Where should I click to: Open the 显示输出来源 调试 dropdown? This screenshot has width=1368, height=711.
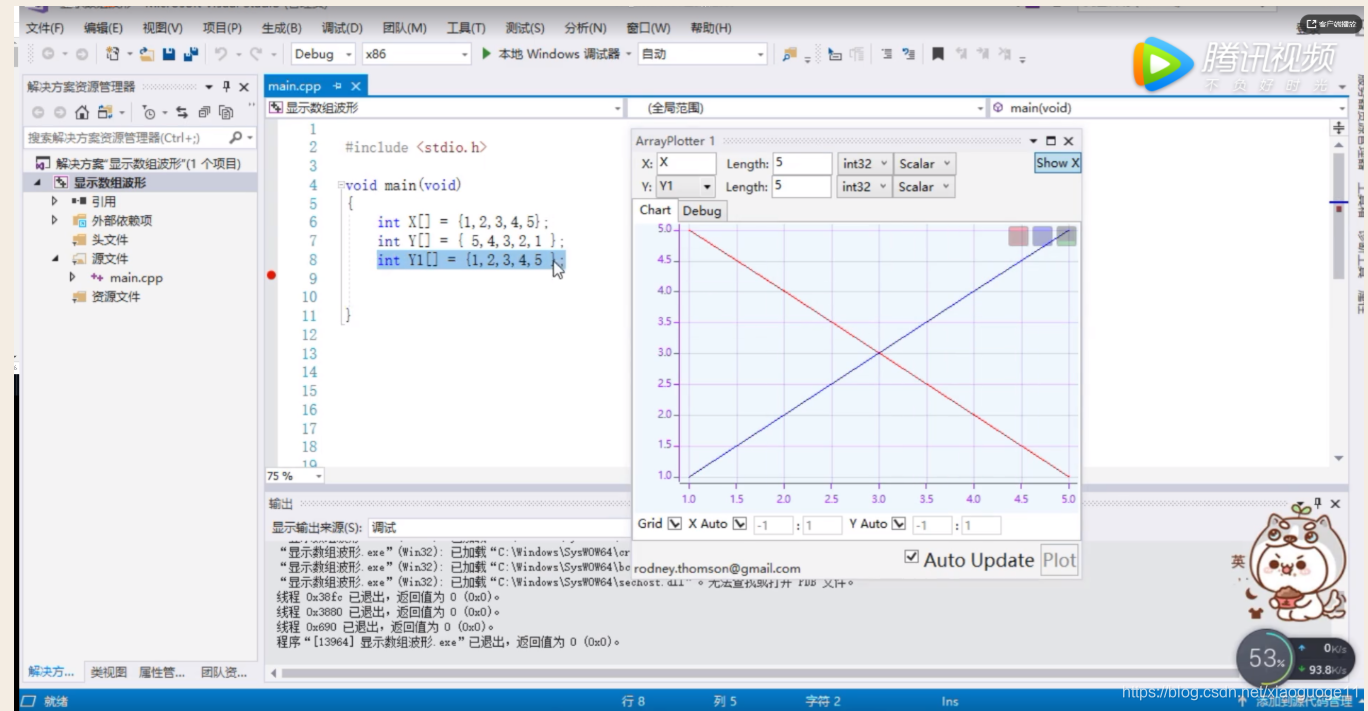click(499, 527)
